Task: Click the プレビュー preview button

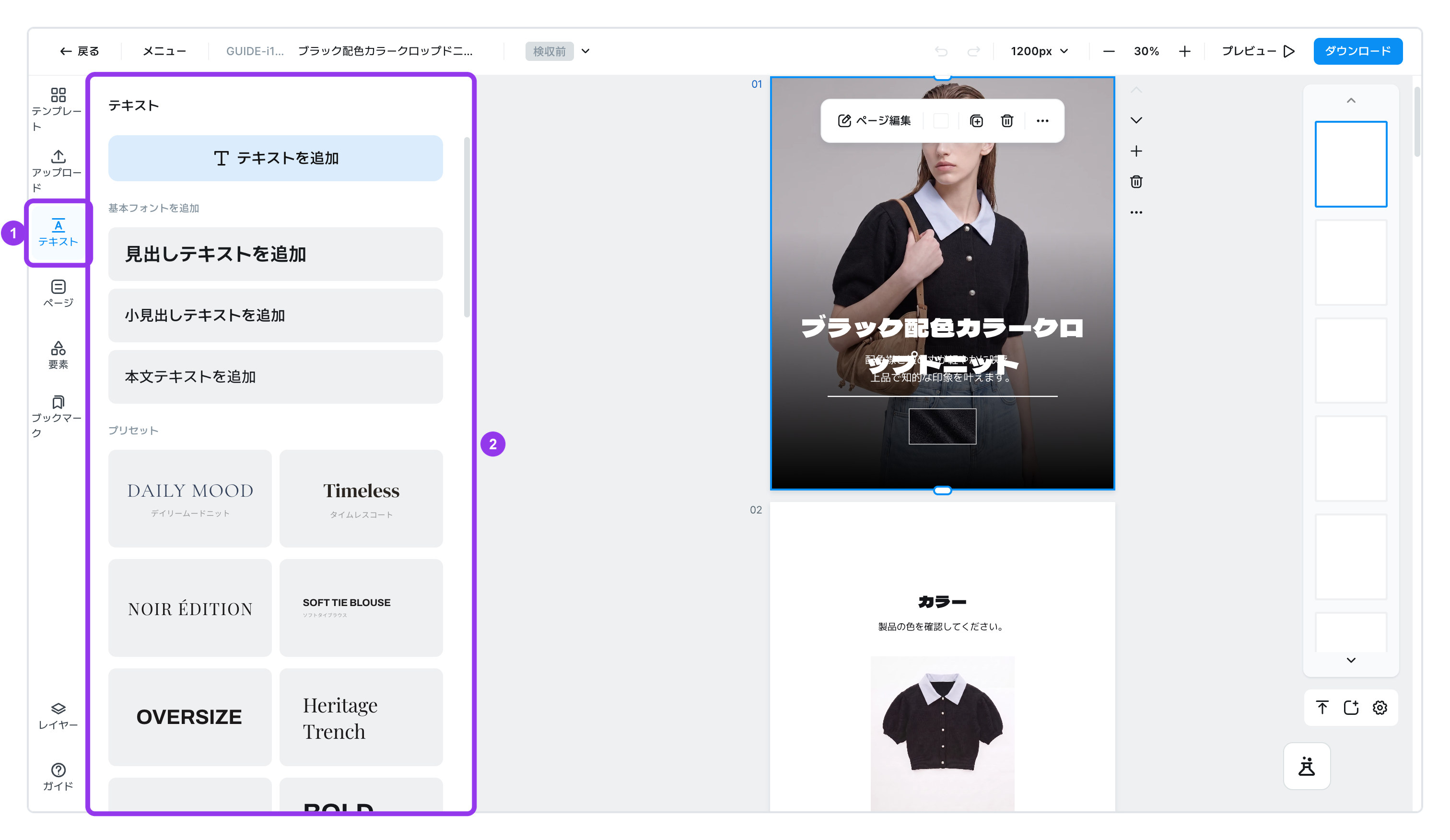Action: click(x=1258, y=51)
